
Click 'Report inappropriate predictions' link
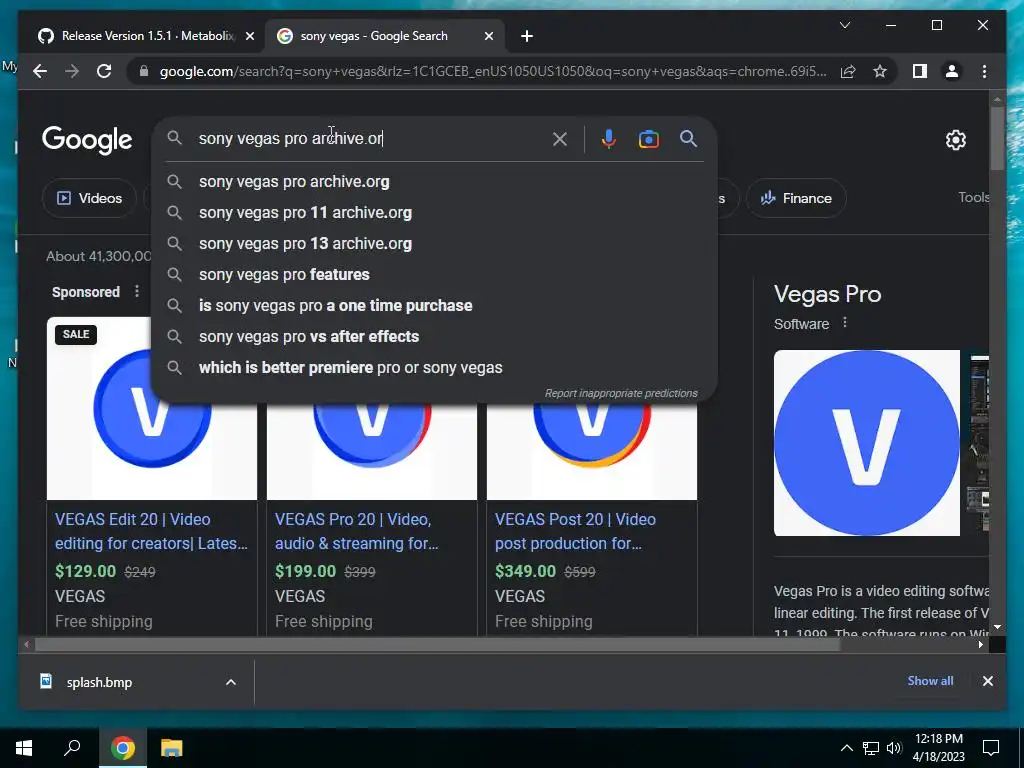[x=621, y=393]
